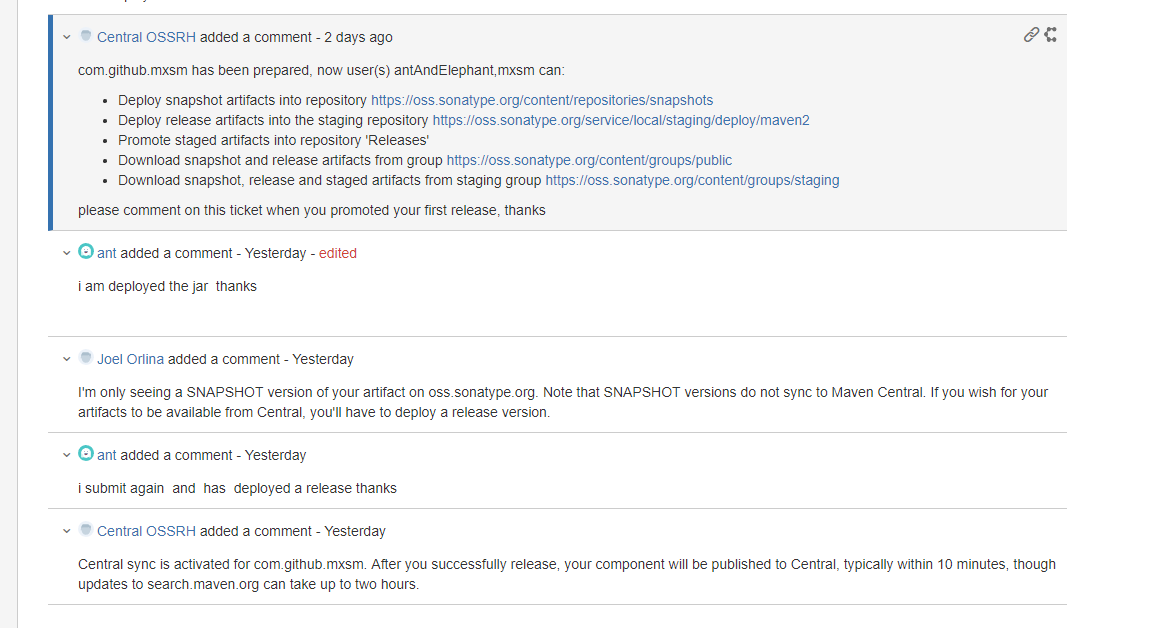Click the icon right of the permalink icon
Viewport: 1170px width, 628px height.
point(1051,35)
